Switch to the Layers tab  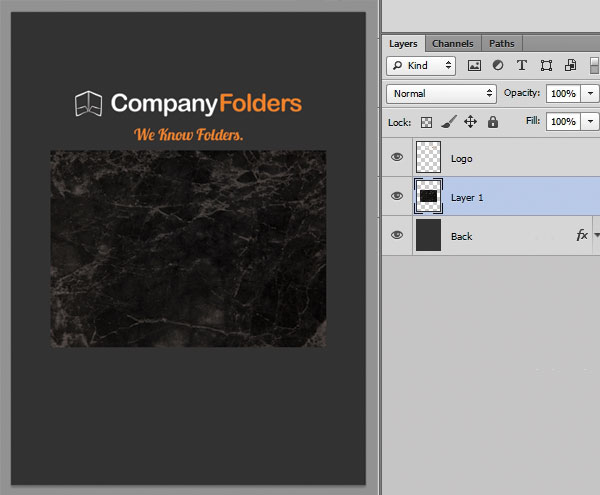click(x=403, y=44)
